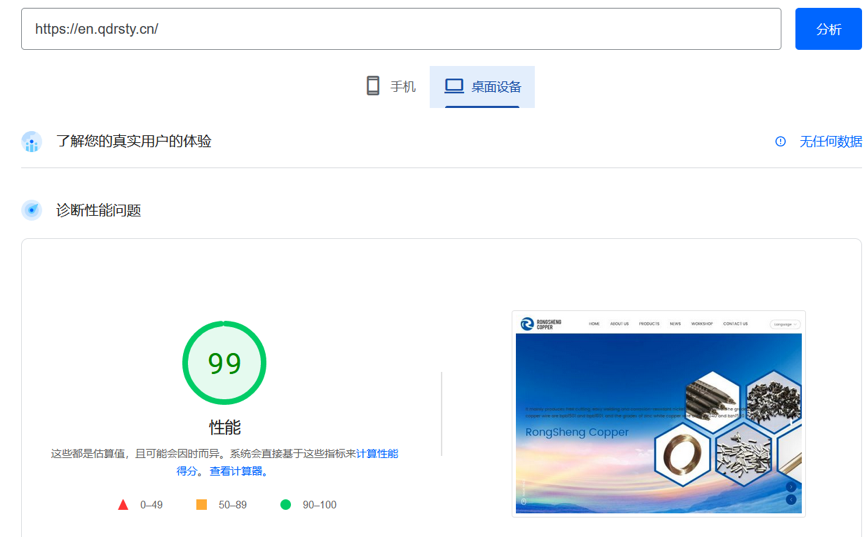The width and height of the screenshot is (864, 537).
Task: Open the Language dropdown in the site preview
Action: (784, 324)
